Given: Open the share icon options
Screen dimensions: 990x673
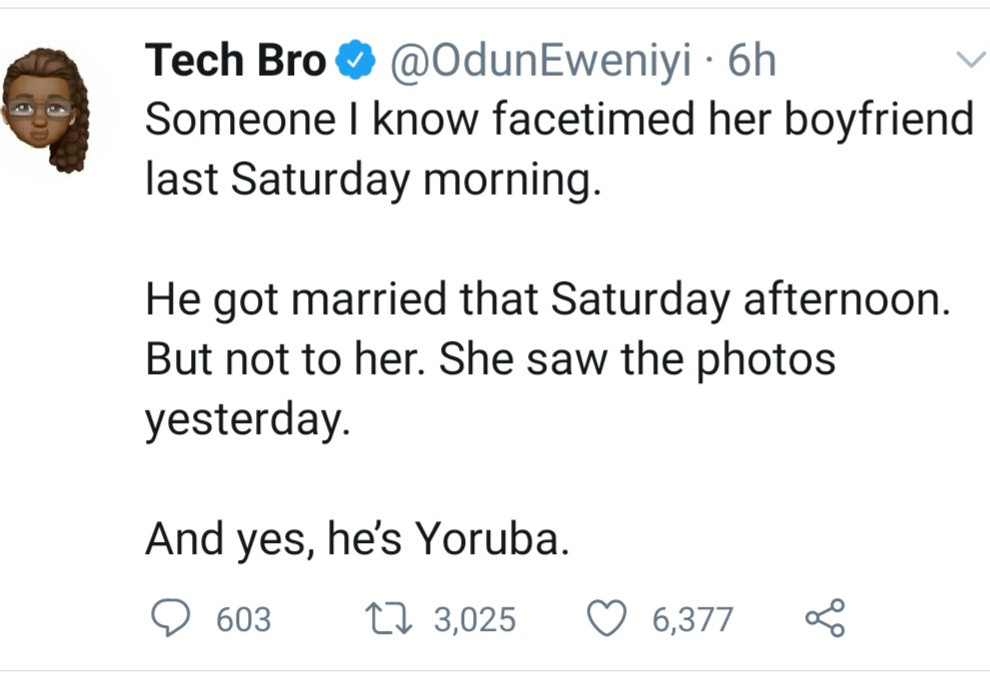Looking at the screenshot, I should coord(825,619).
